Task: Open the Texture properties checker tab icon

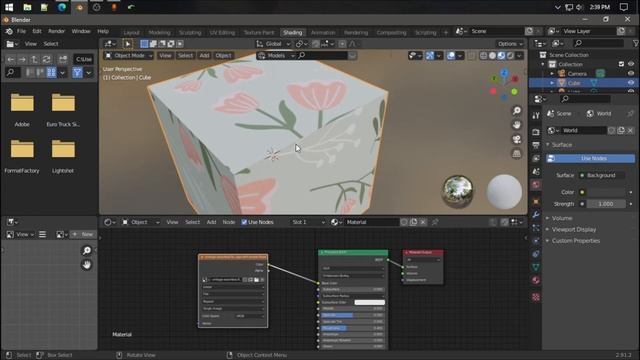Action: click(x=536, y=297)
